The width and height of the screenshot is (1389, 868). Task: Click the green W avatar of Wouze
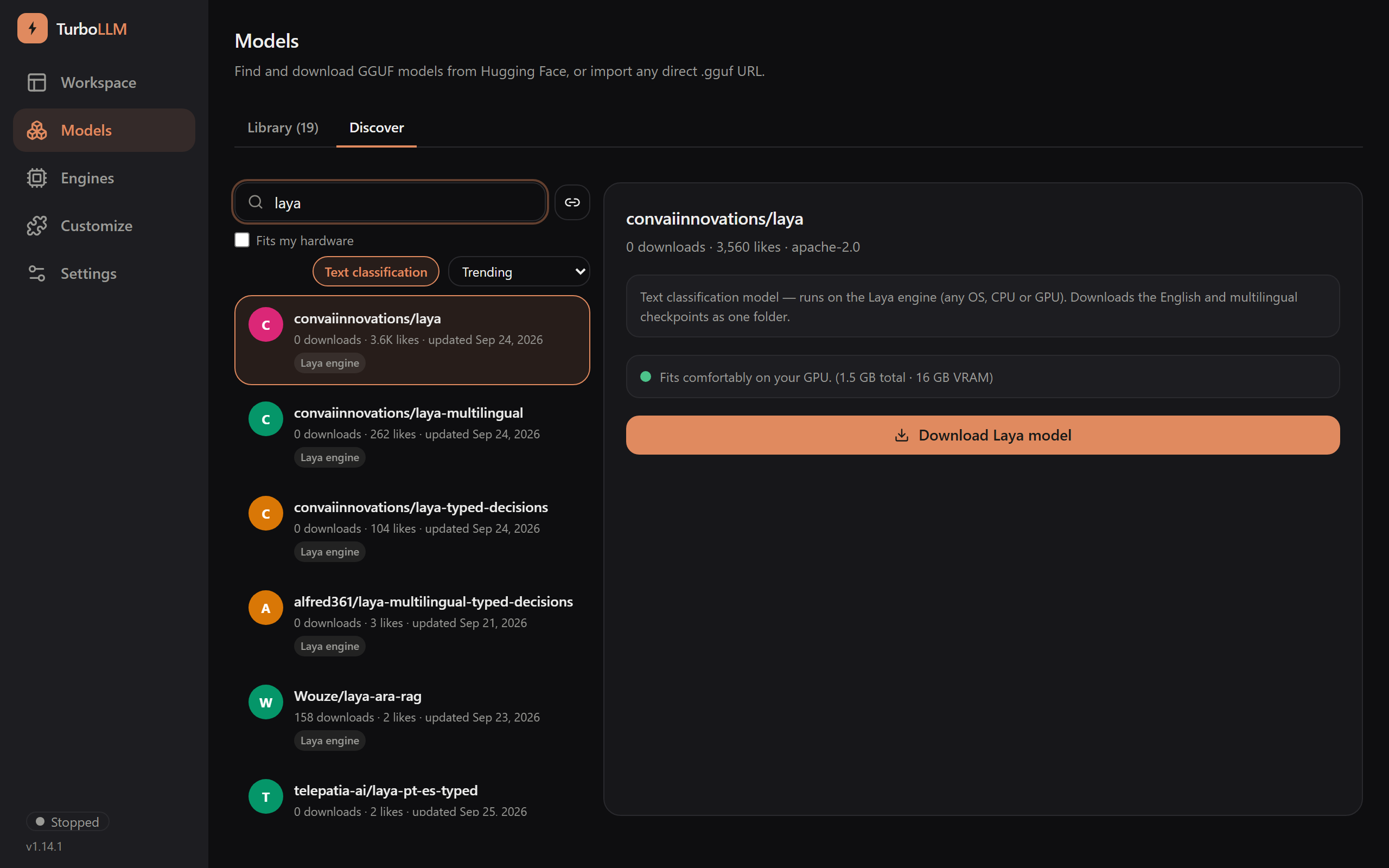266,702
